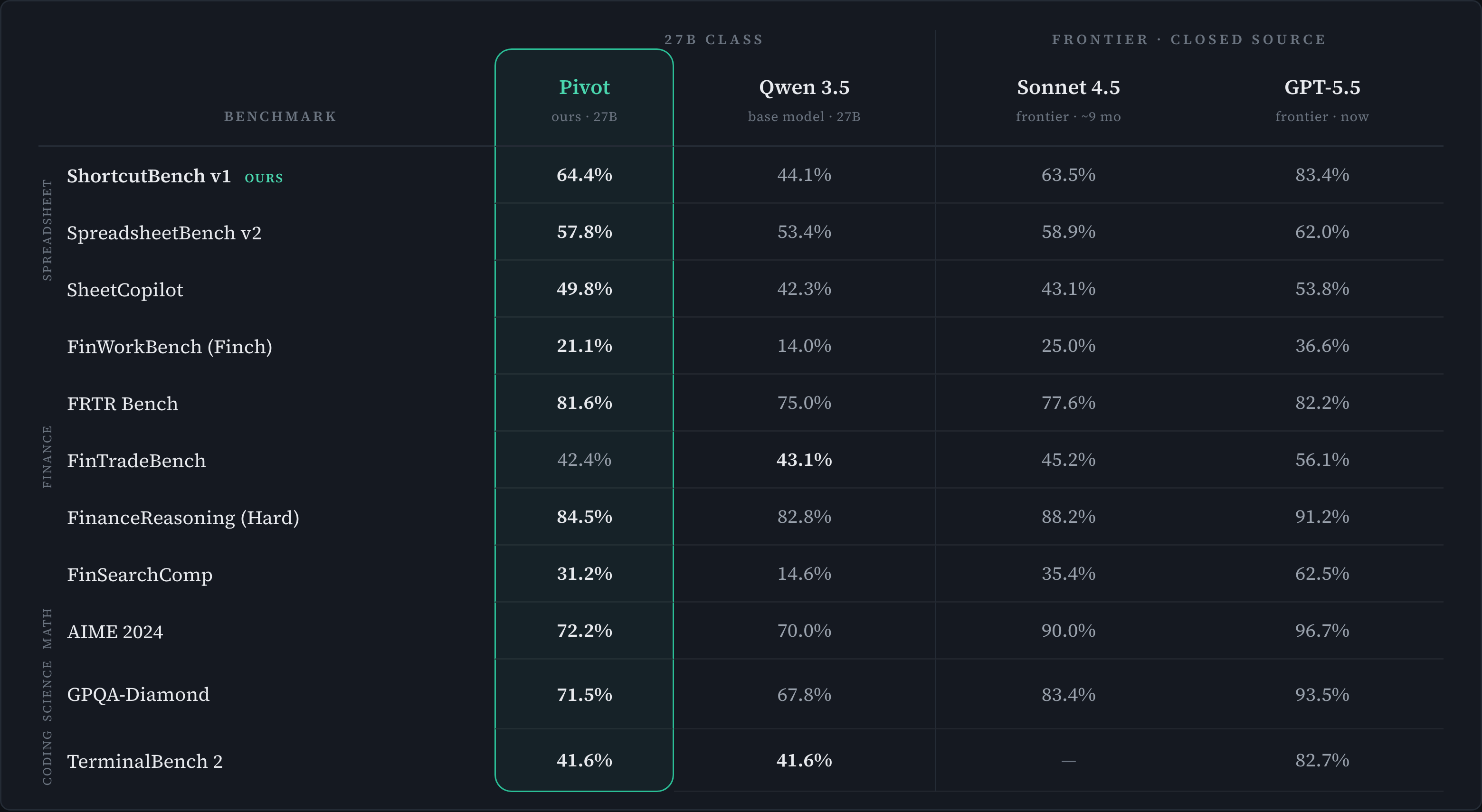
Task: Click Qwen's 14.6% FinSearchComp score
Action: coord(804,573)
